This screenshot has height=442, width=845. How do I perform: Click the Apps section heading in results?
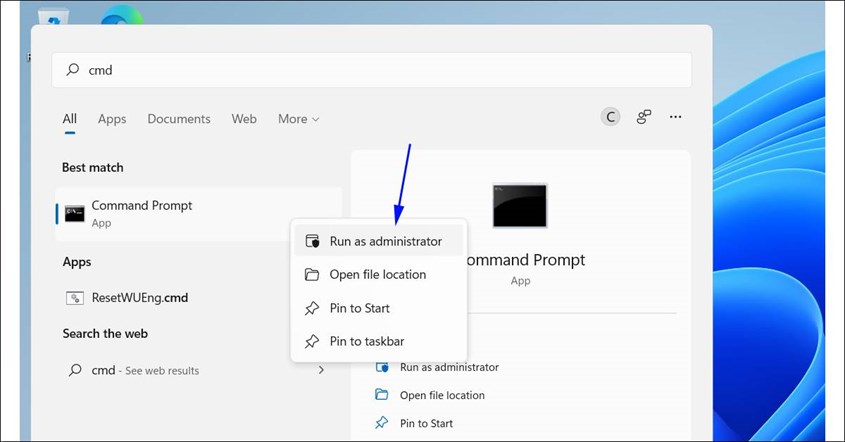coord(77,262)
